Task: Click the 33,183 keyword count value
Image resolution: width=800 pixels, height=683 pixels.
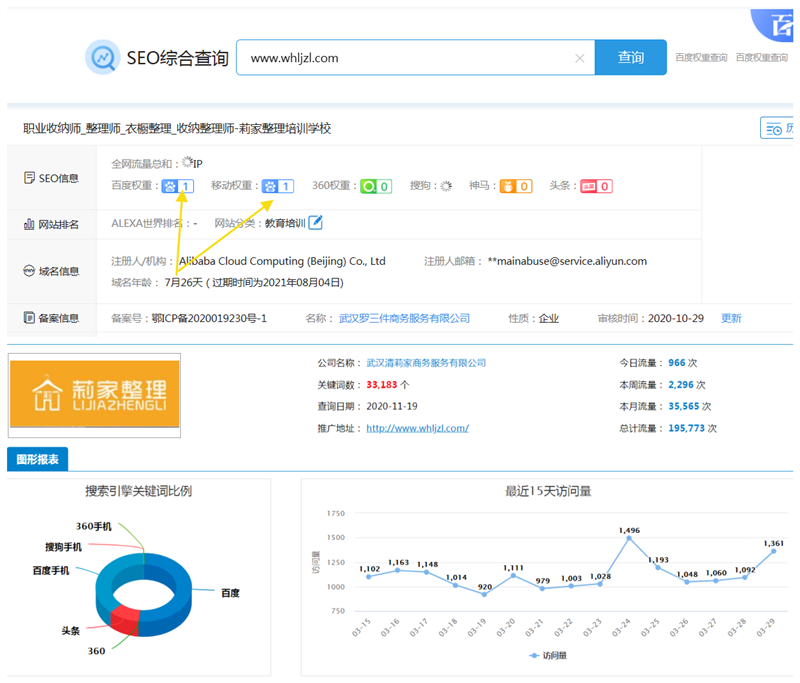Action: [x=381, y=385]
